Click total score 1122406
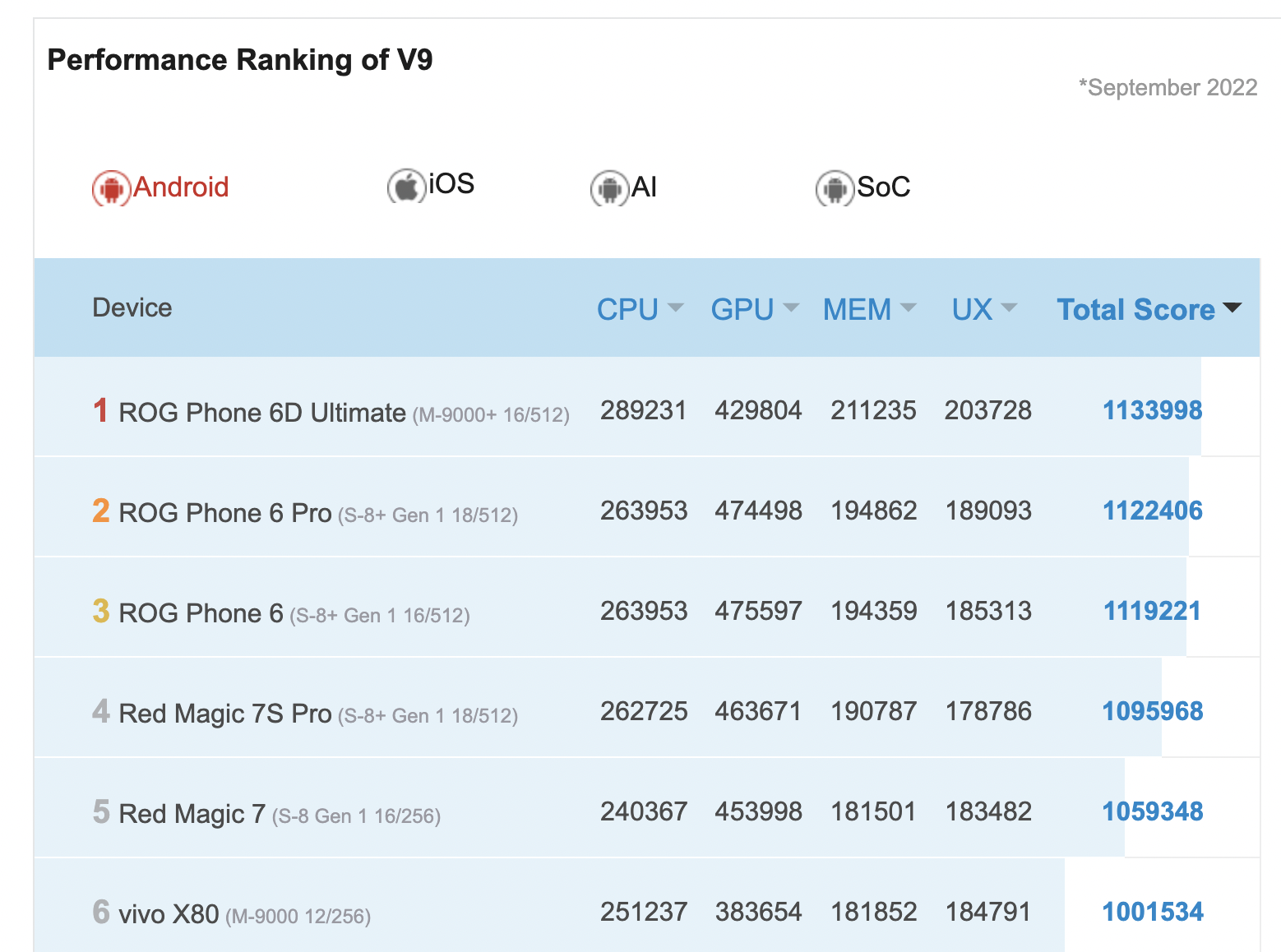The image size is (1281, 952). (1152, 511)
